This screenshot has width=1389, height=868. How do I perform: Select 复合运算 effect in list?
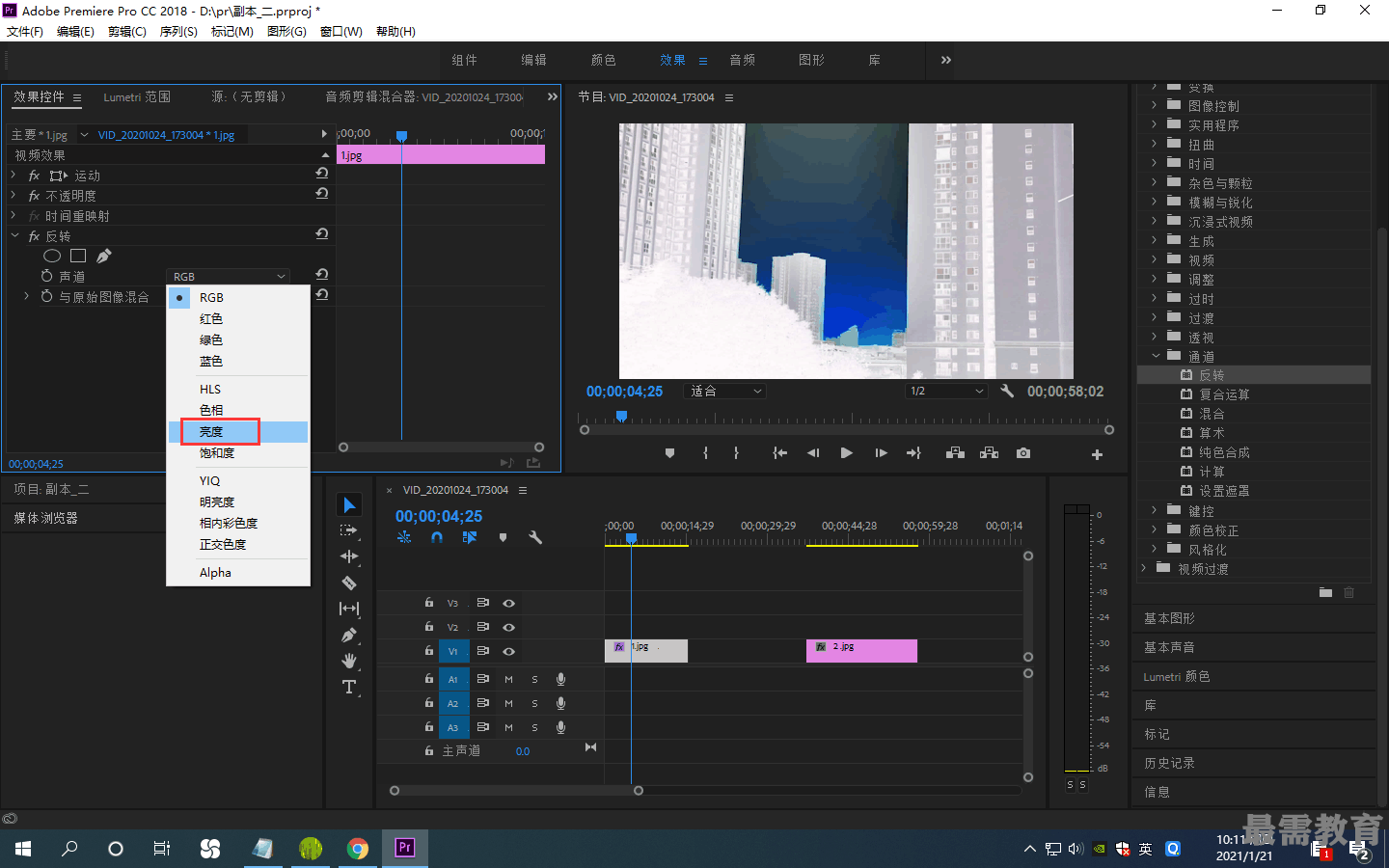pyautogui.click(x=1224, y=394)
